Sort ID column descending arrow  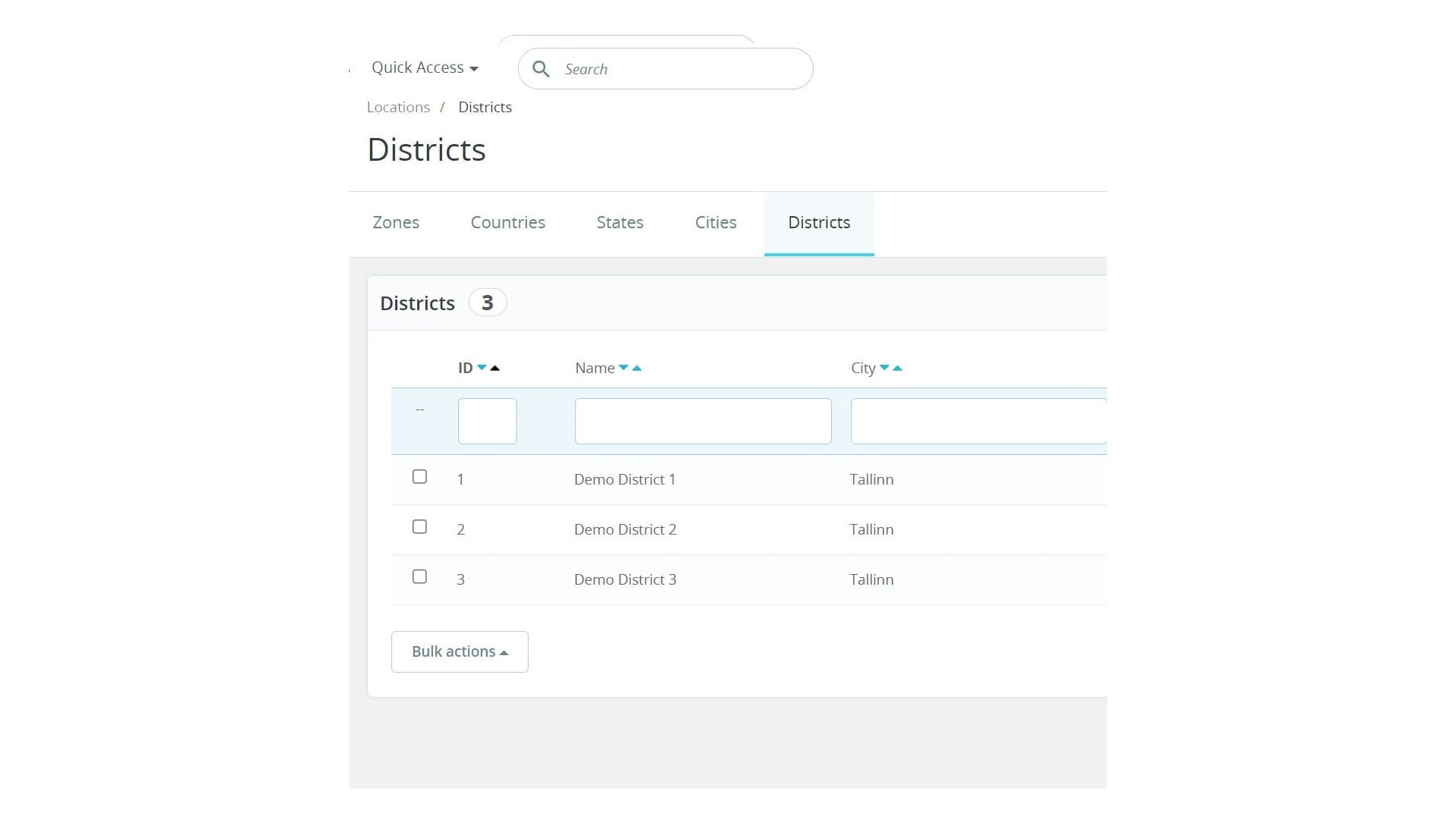click(x=482, y=368)
